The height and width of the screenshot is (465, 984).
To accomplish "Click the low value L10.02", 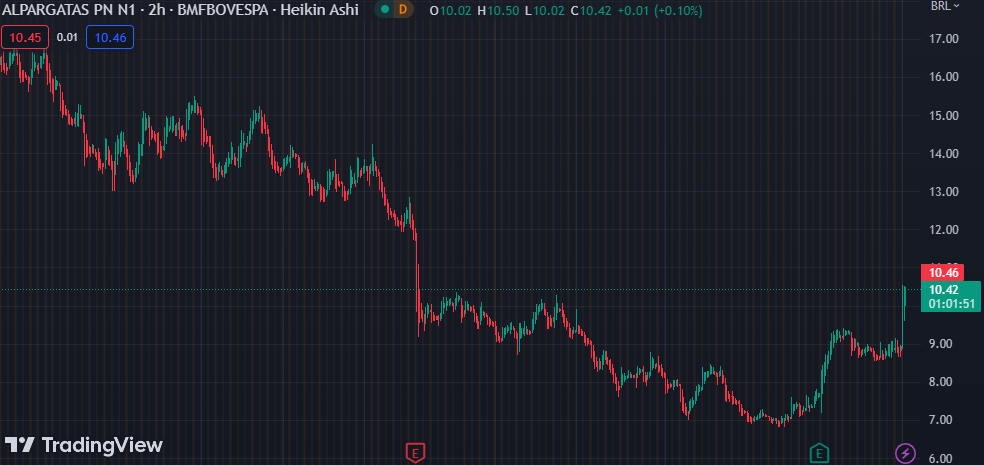I will (x=545, y=11).
